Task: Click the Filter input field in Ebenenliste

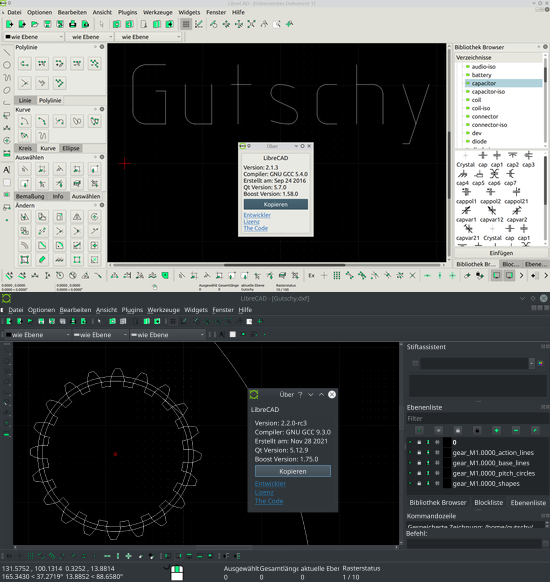Action: coord(477,419)
